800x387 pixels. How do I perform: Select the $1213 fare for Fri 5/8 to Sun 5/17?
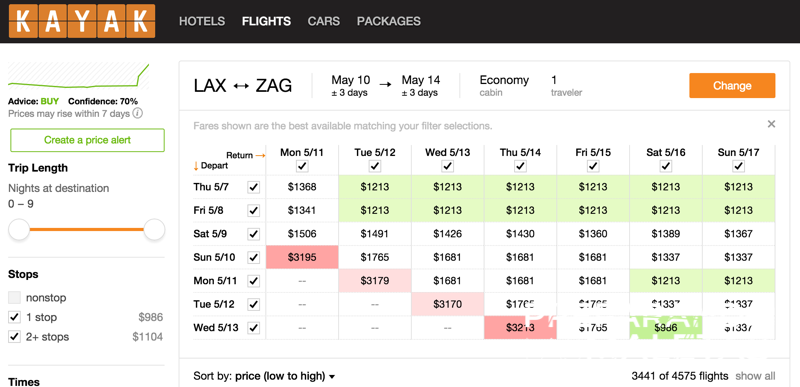point(738,210)
